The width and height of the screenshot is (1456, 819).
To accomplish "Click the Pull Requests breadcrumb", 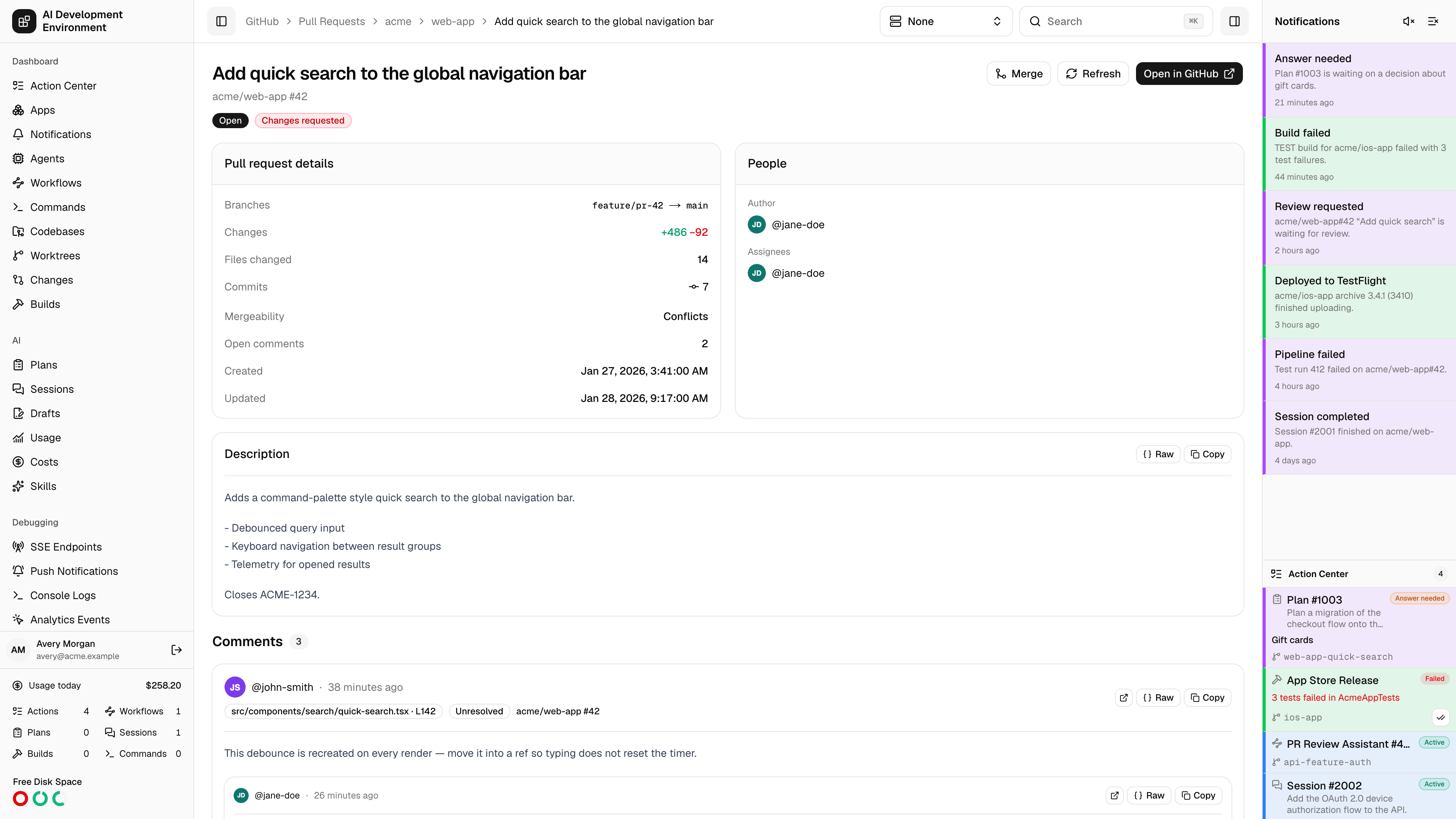I will click(332, 22).
